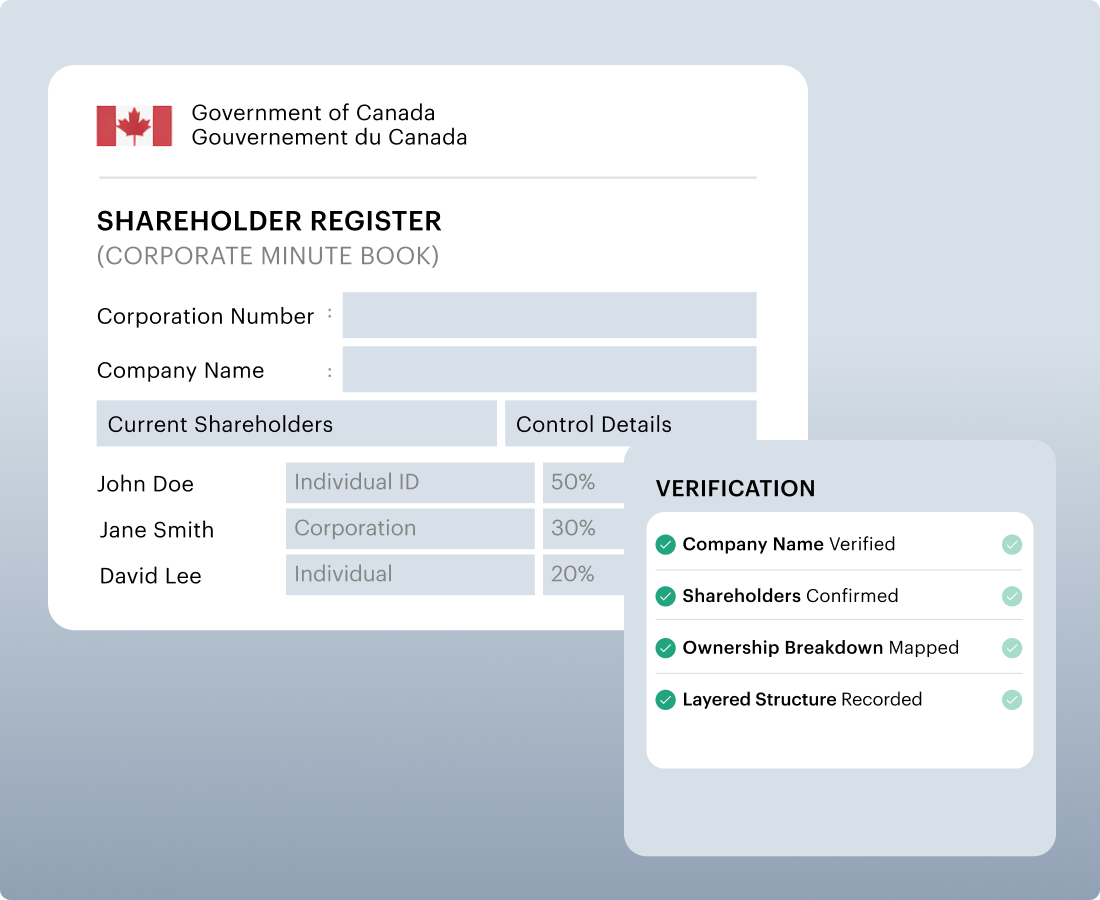
Task: Open John Doe's Individual ID field
Action: (410, 482)
